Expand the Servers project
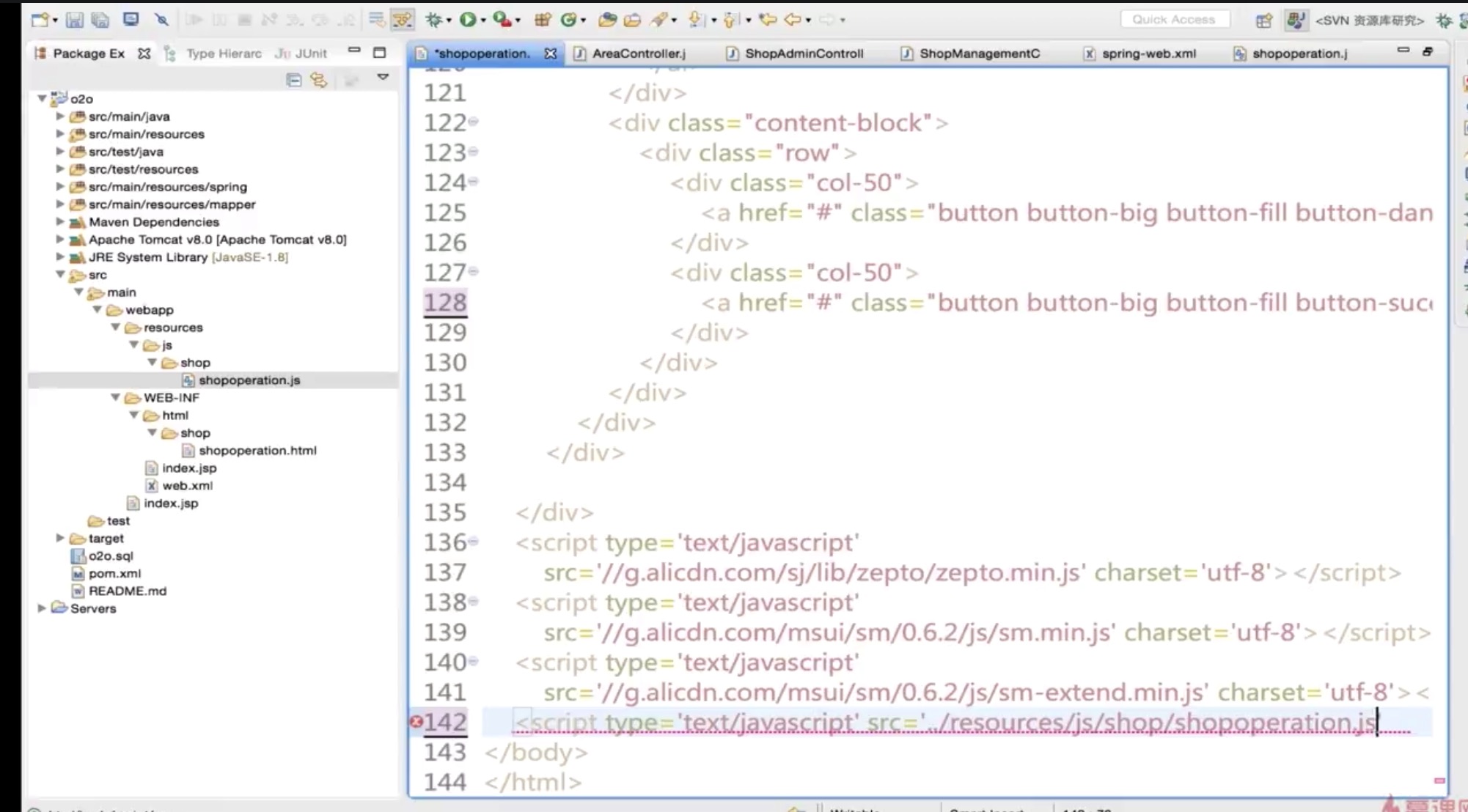The height and width of the screenshot is (812, 1468). (42, 608)
